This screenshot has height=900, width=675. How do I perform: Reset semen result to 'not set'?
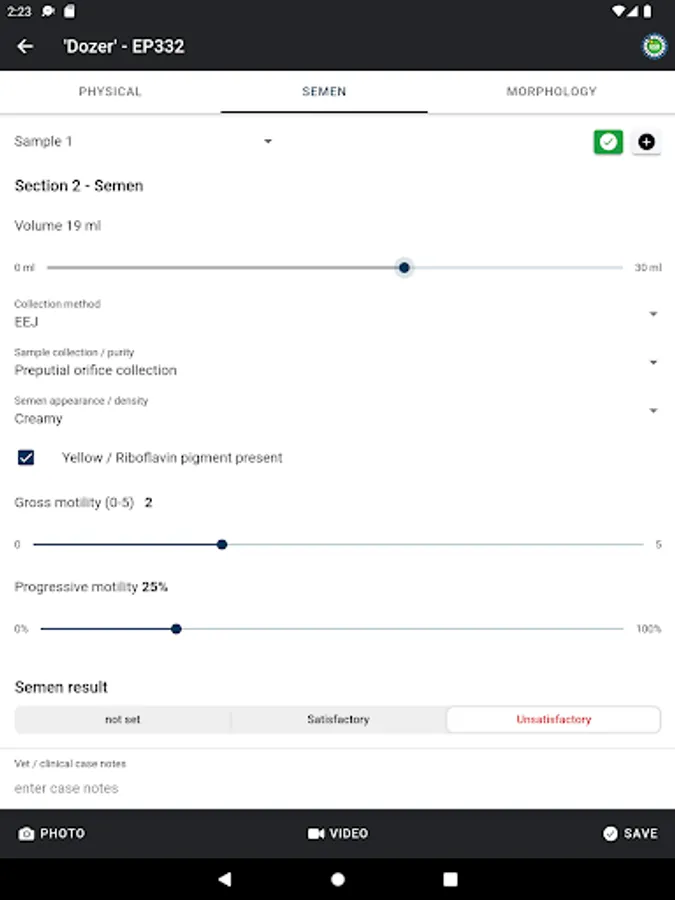click(122, 719)
